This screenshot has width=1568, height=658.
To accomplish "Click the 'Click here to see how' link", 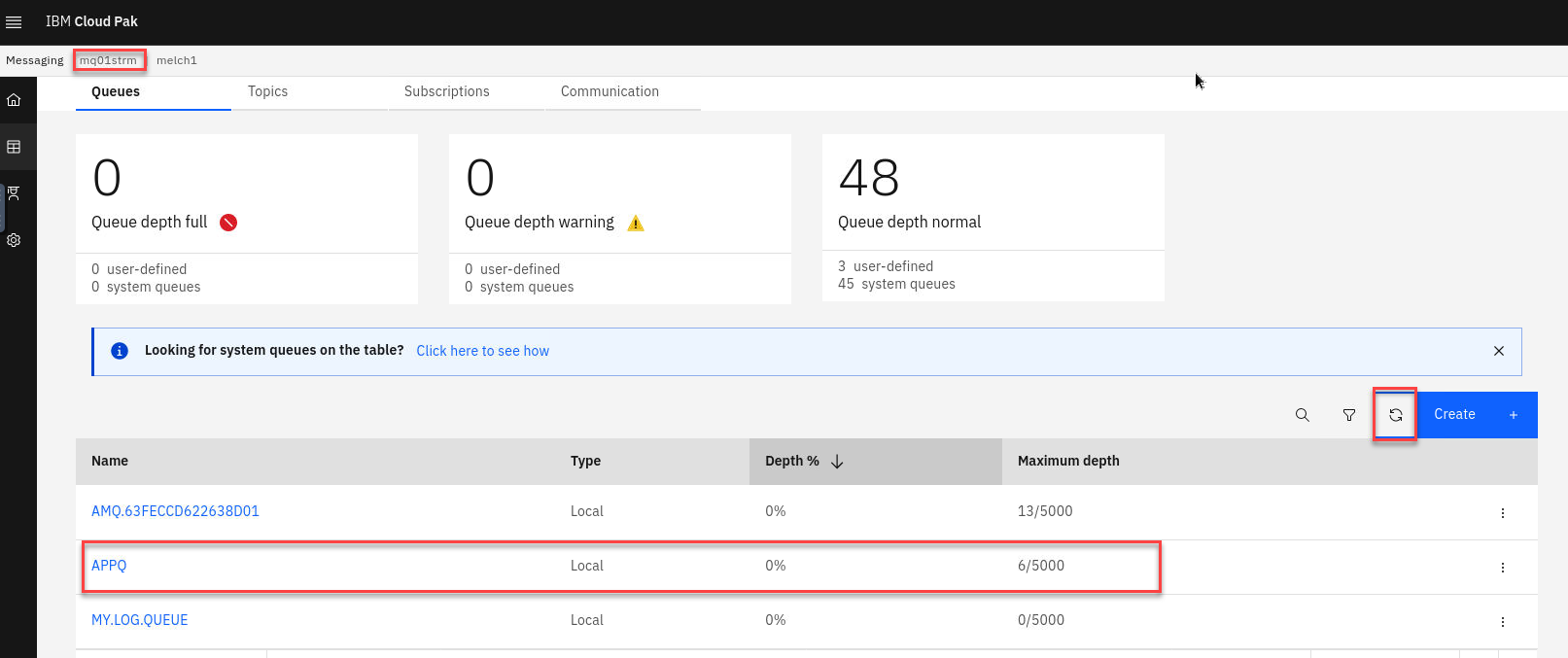I will 482,351.
